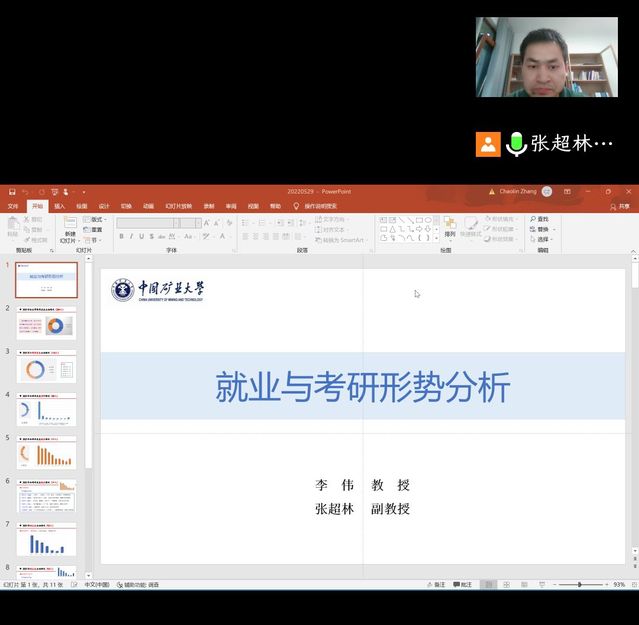Open the 备注 (Notes) pane from status bar
639x625 pixels.
pos(435,584)
